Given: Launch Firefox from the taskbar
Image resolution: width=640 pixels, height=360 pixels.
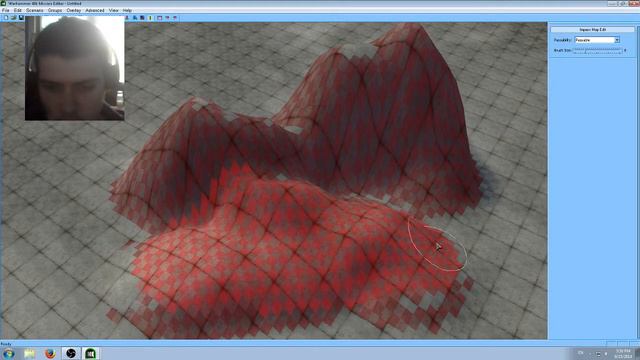Looking at the screenshot, I should pyautogui.click(x=50, y=353).
